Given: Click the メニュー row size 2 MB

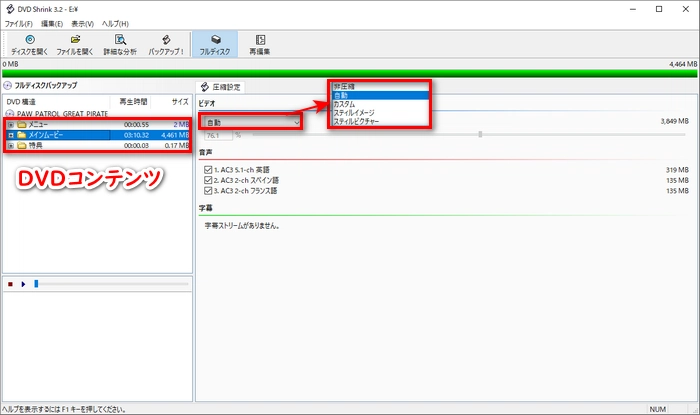Looking at the screenshot, I should [x=181, y=124].
